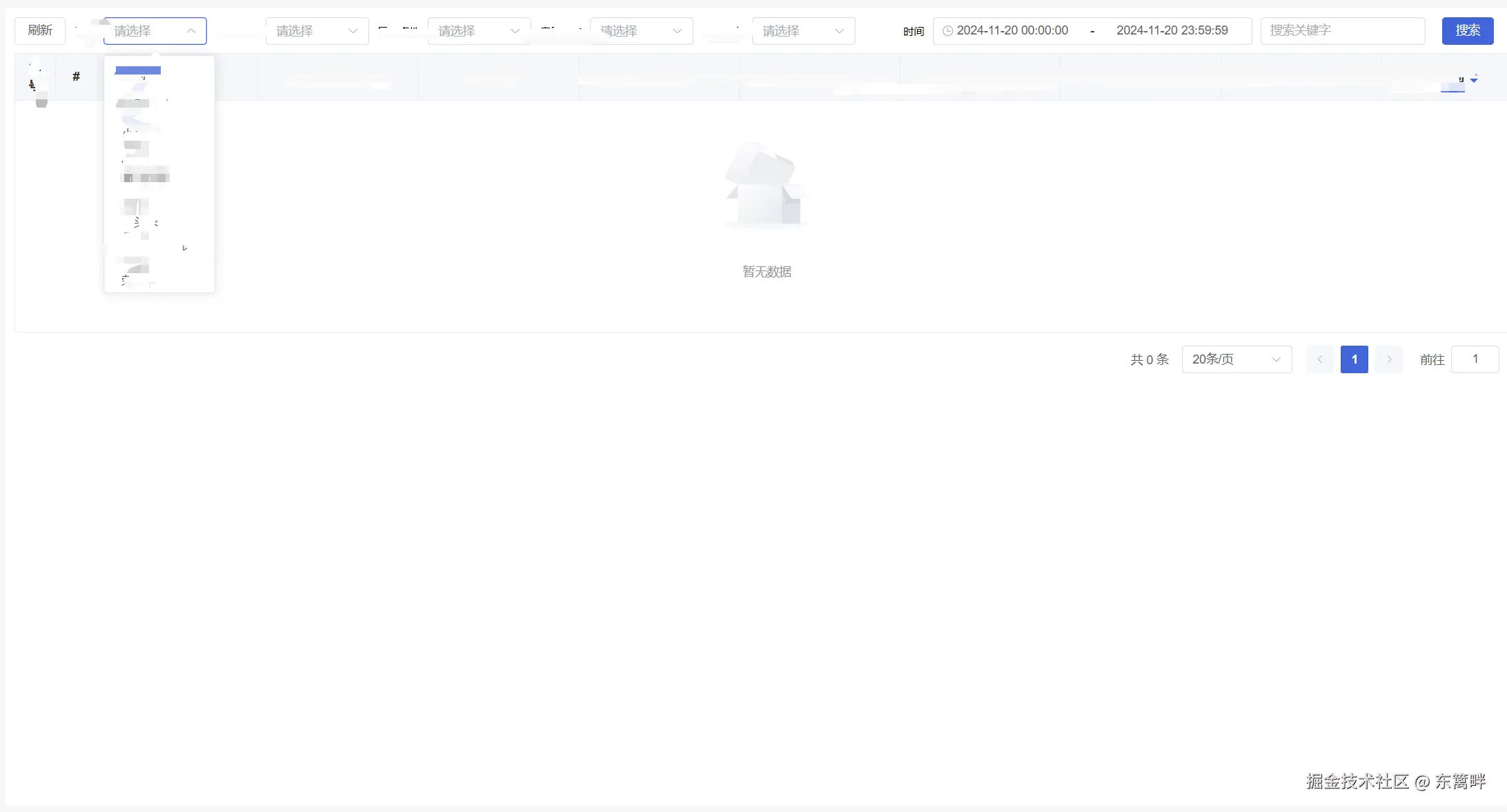Click the 搜索关键字 keyword input box

[1341, 30]
